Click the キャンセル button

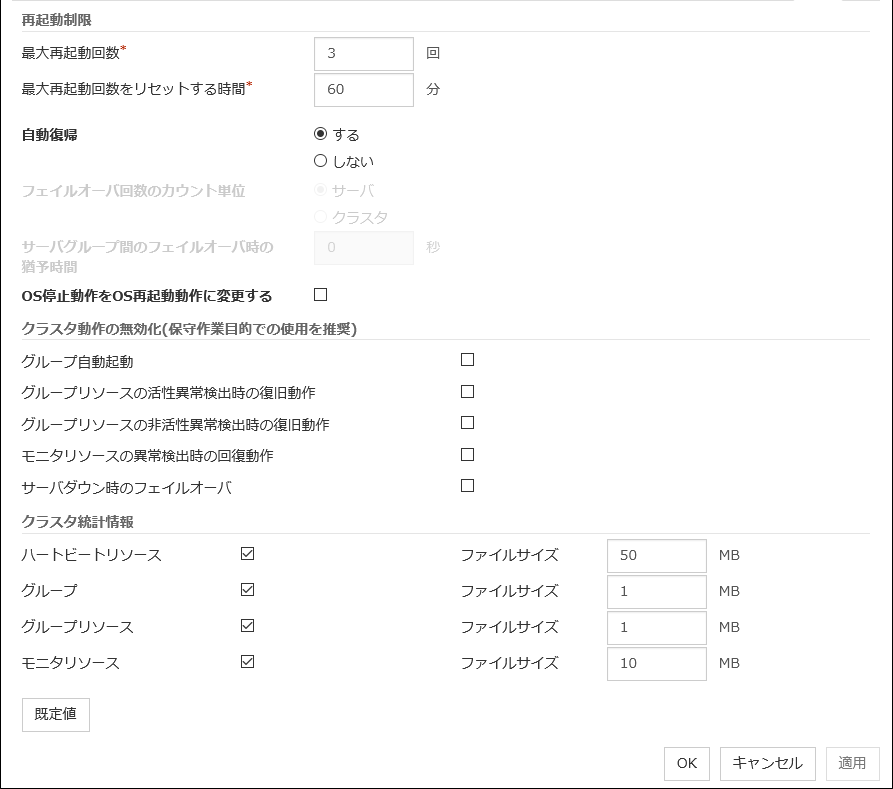coord(767,763)
